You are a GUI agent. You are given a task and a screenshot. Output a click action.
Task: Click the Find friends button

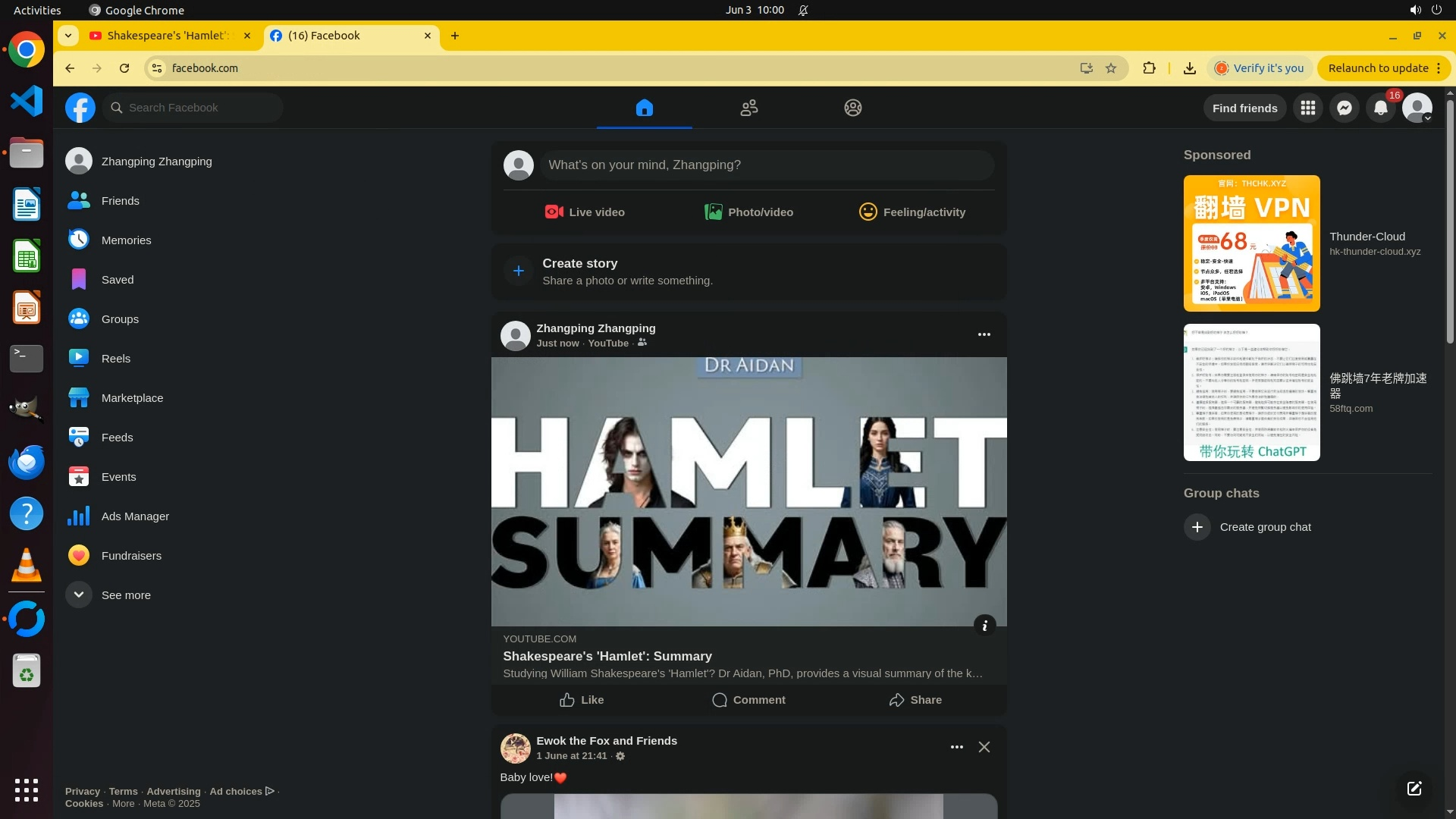point(1244,108)
